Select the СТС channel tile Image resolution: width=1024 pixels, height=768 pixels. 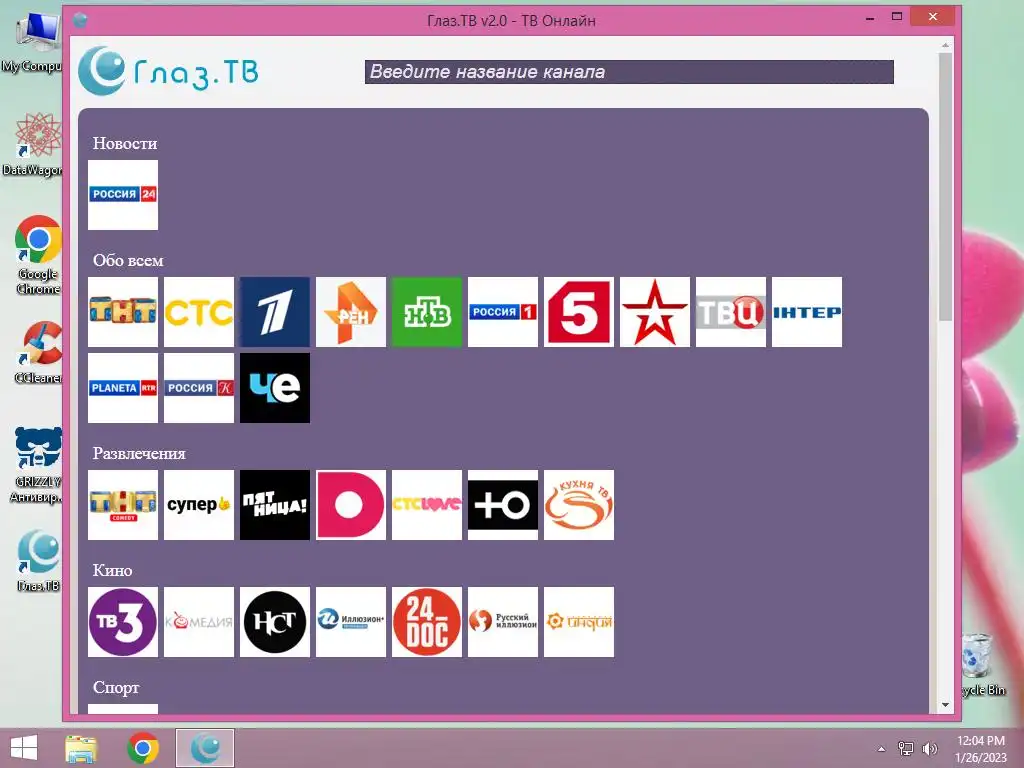point(199,312)
